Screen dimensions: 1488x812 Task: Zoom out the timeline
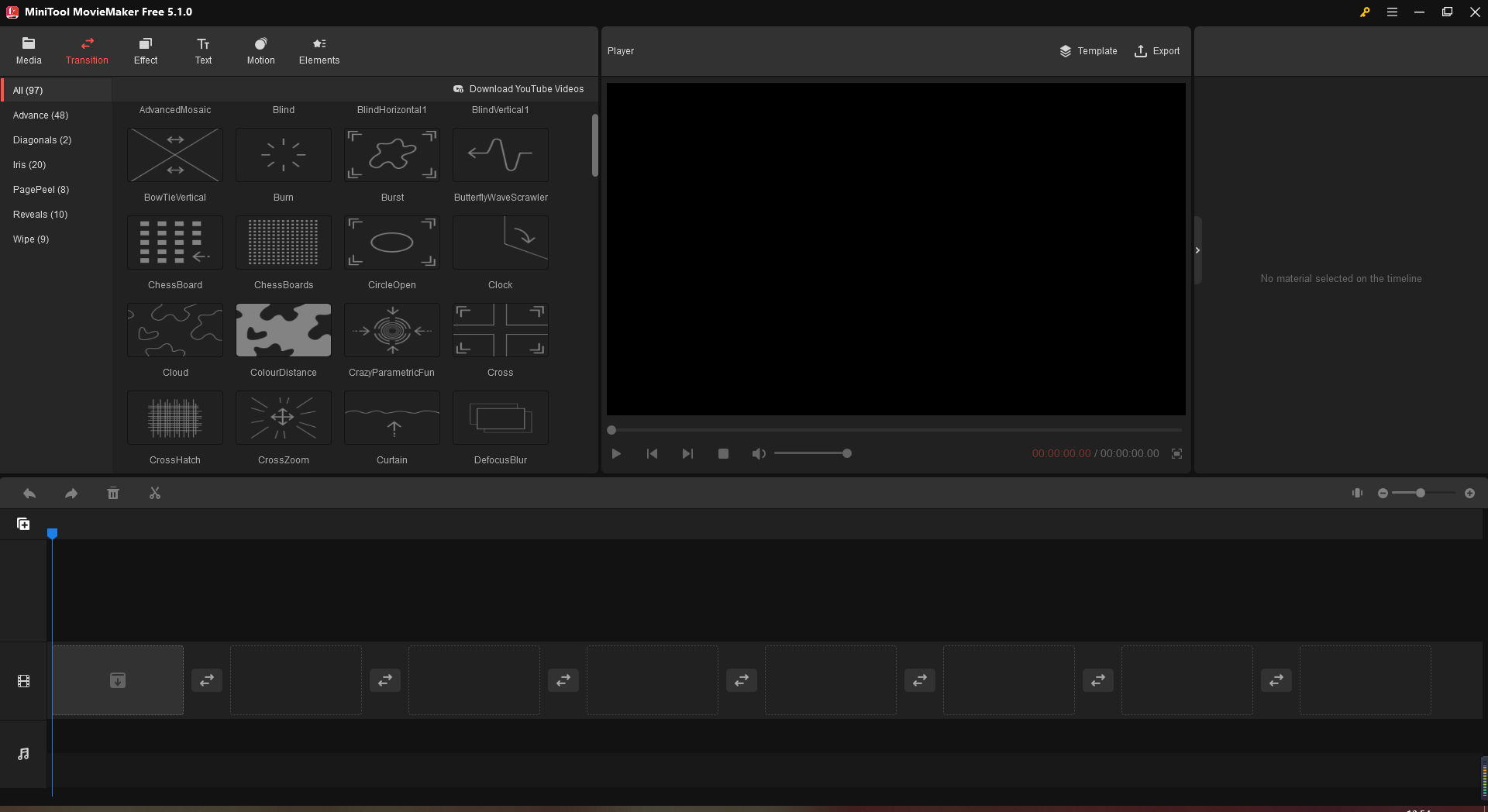pos(1383,494)
